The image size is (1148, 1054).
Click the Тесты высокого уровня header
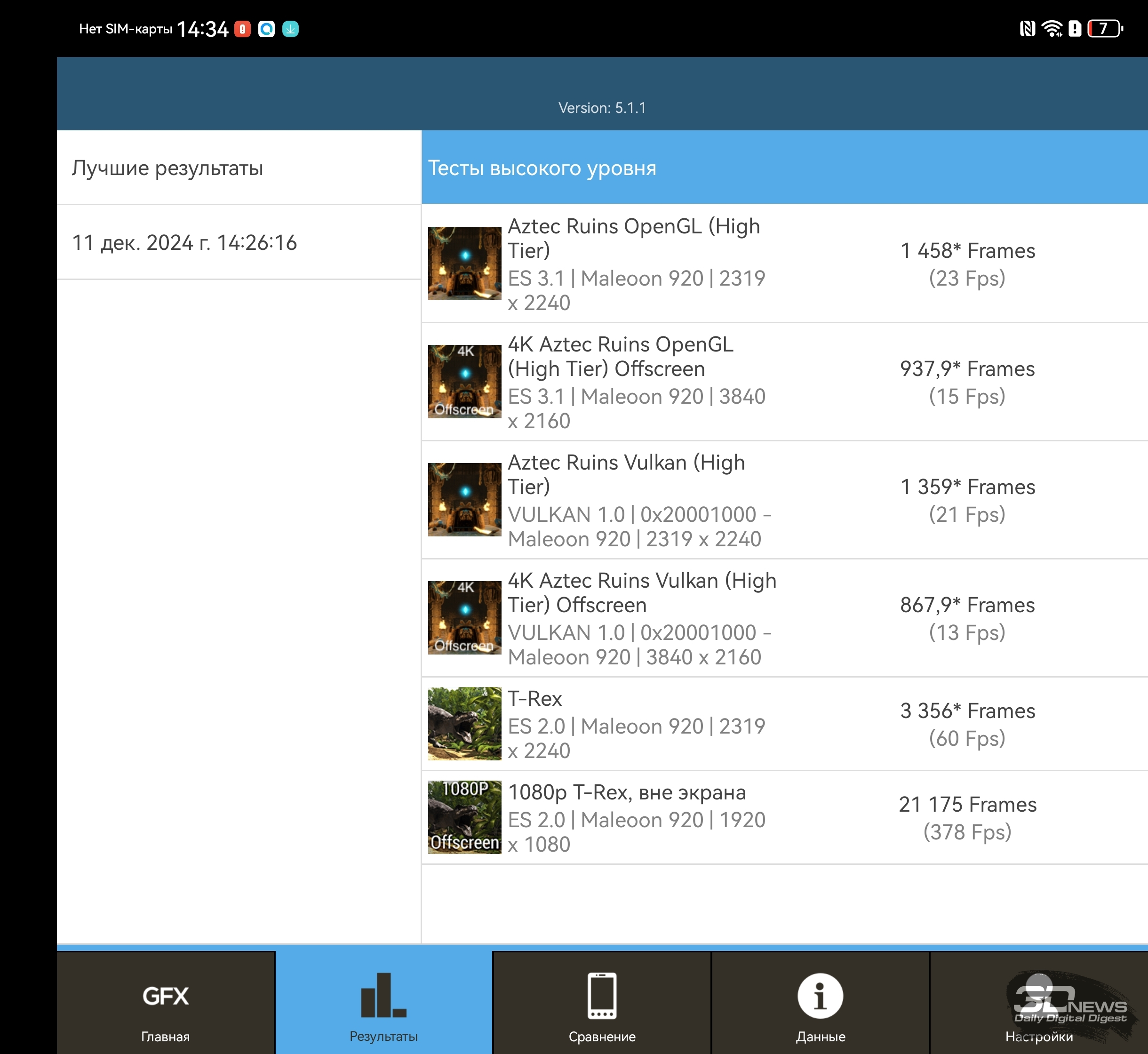[785, 168]
